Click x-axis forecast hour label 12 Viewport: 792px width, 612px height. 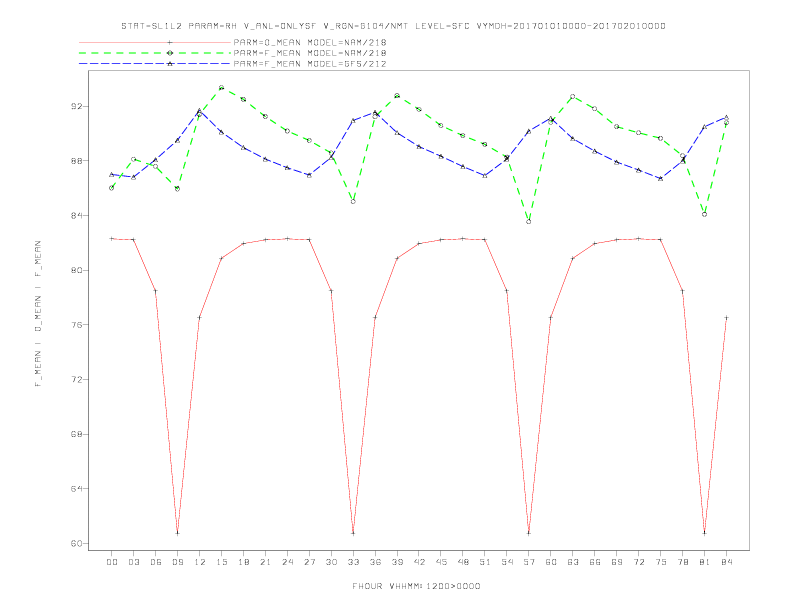coord(200,562)
